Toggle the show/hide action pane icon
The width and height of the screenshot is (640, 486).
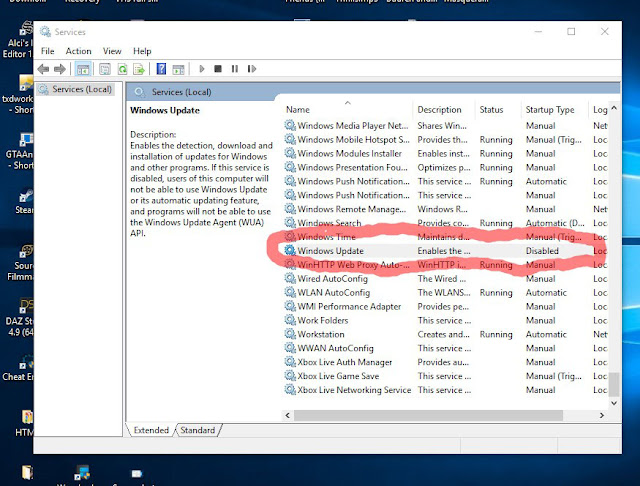pos(178,69)
